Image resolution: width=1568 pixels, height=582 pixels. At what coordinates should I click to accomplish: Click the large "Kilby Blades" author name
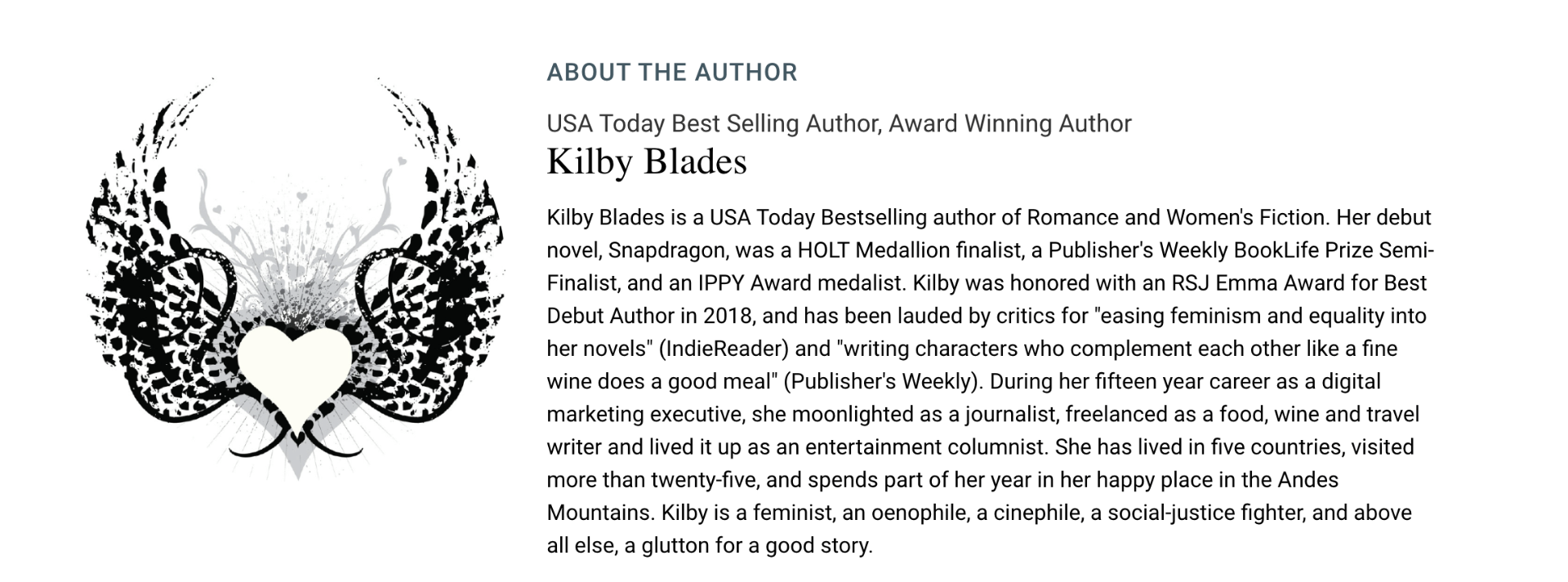646,161
